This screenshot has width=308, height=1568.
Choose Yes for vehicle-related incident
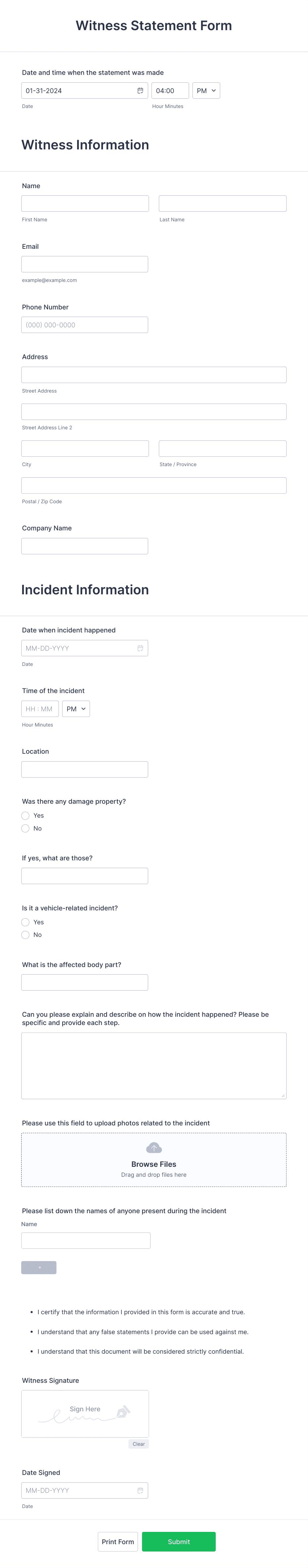tap(26, 922)
